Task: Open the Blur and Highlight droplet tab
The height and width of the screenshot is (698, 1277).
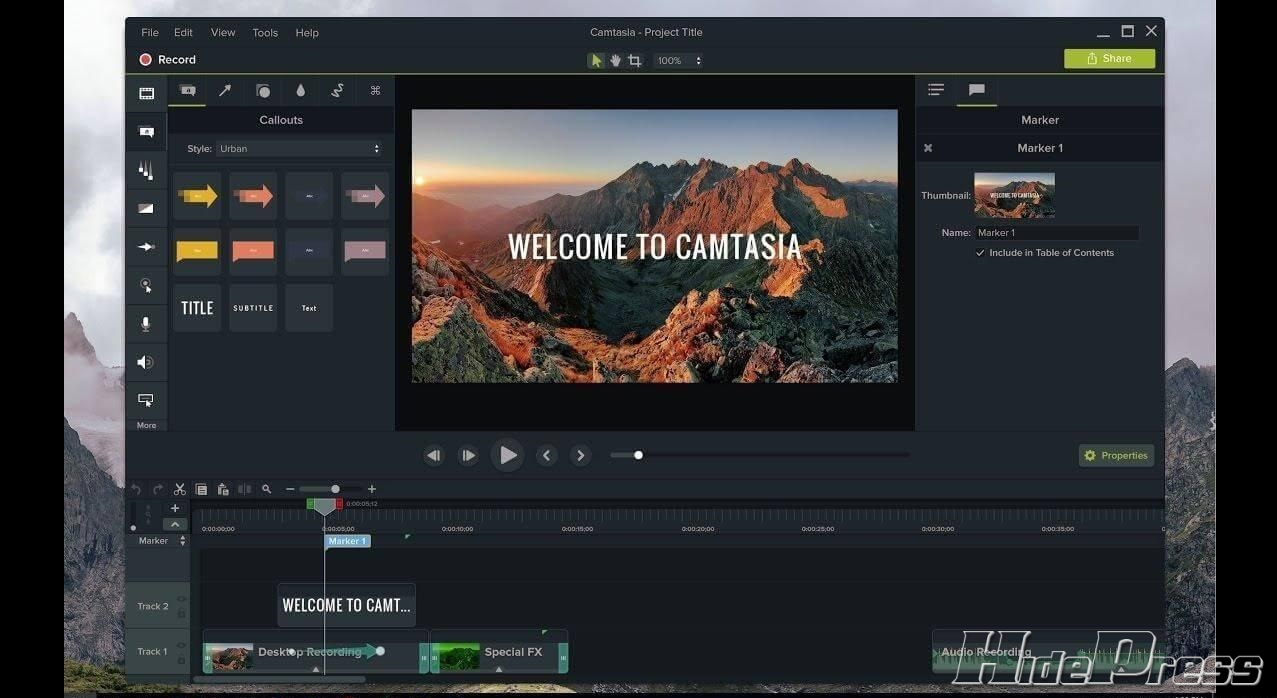Action: pos(300,91)
